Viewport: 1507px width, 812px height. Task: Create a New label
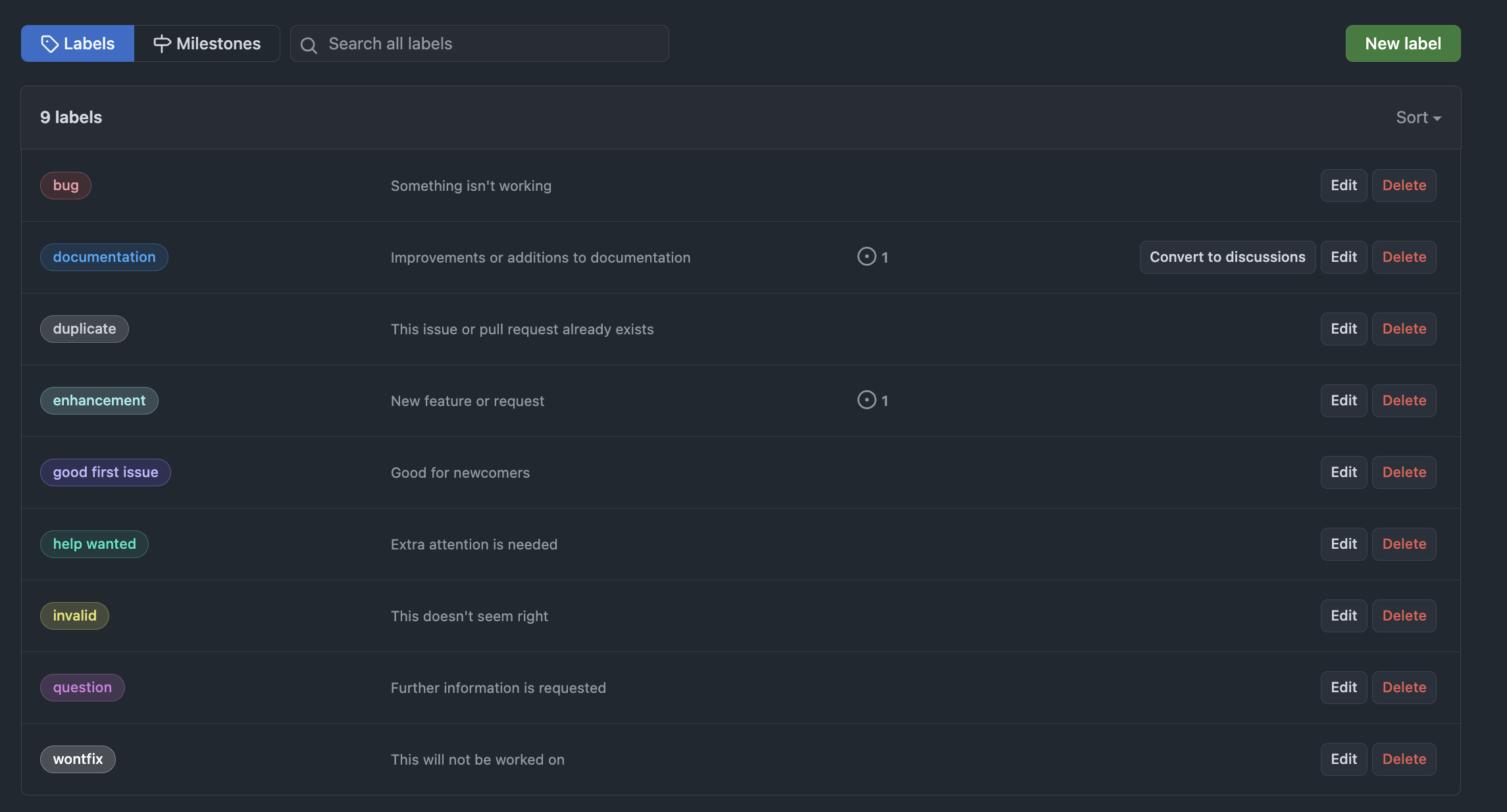1402,44
